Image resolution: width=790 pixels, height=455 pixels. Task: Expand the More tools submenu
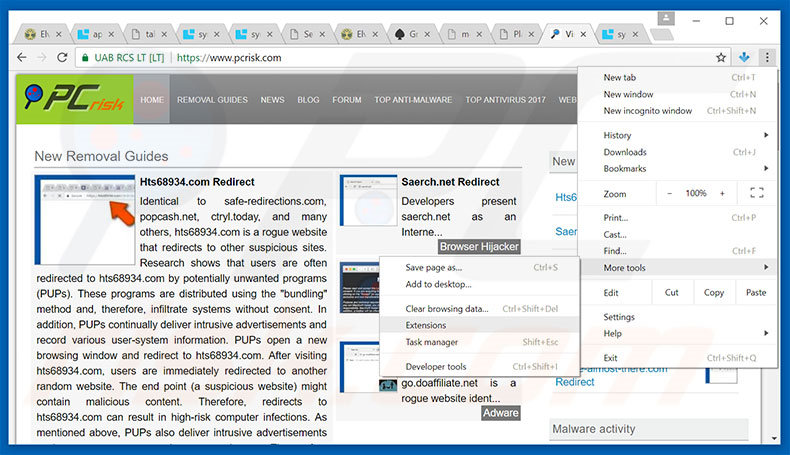pos(677,268)
